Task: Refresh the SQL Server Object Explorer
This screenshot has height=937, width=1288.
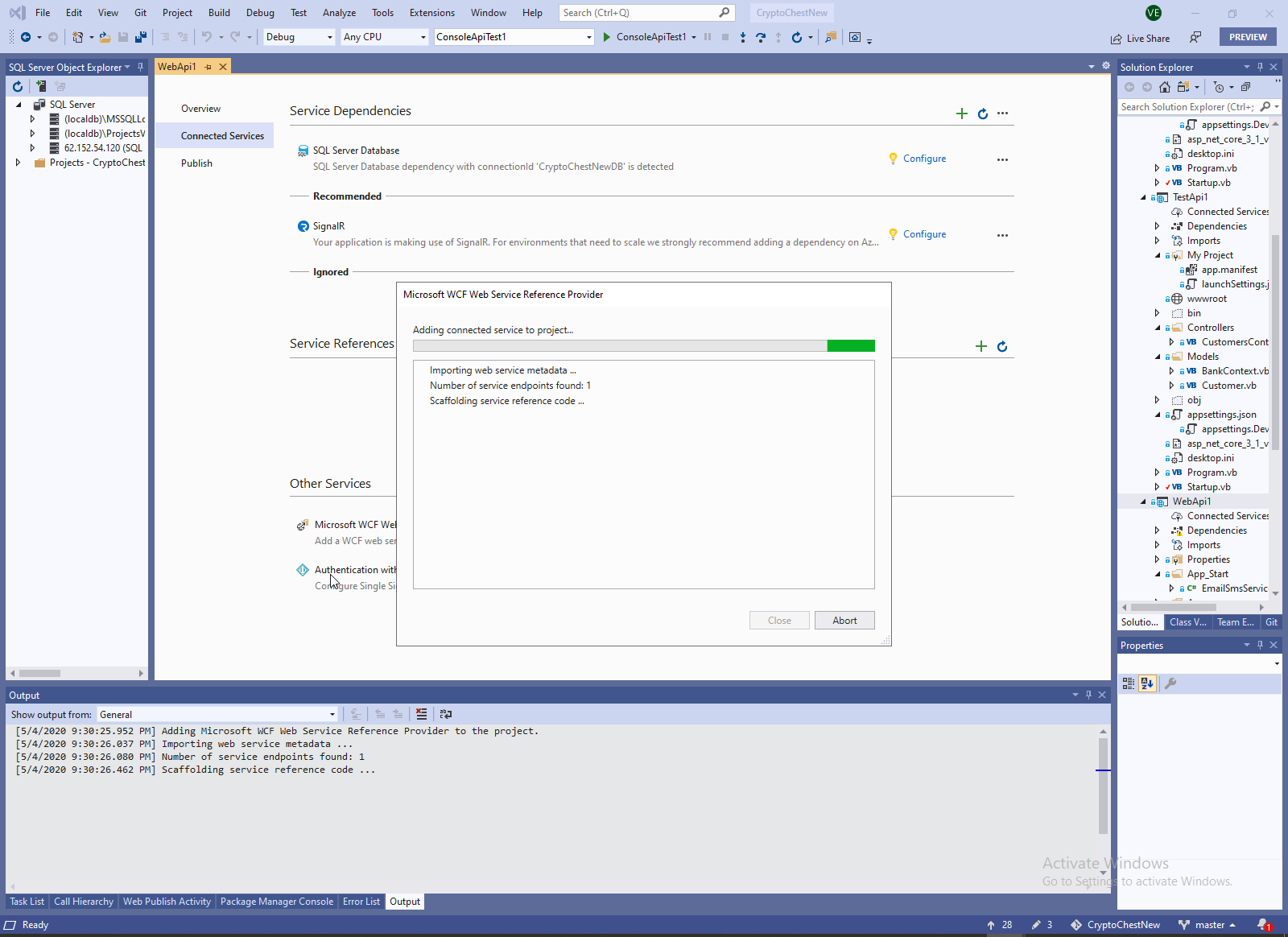Action: [18, 86]
